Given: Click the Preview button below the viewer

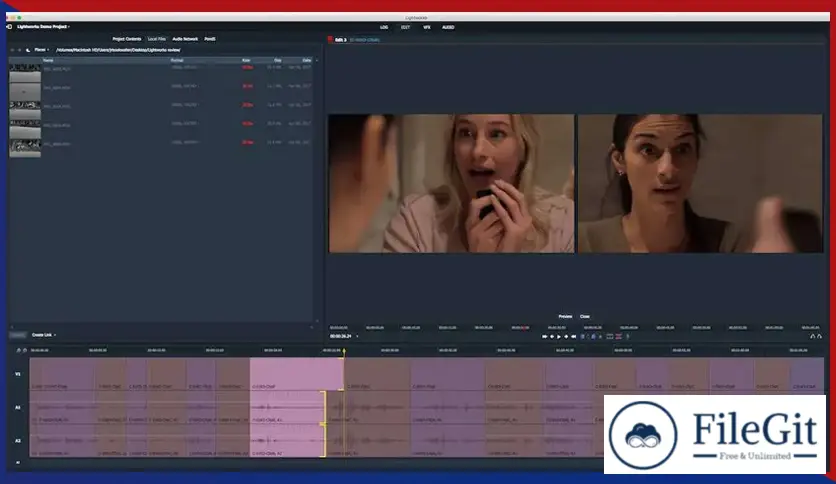Looking at the screenshot, I should [x=564, y=316].
